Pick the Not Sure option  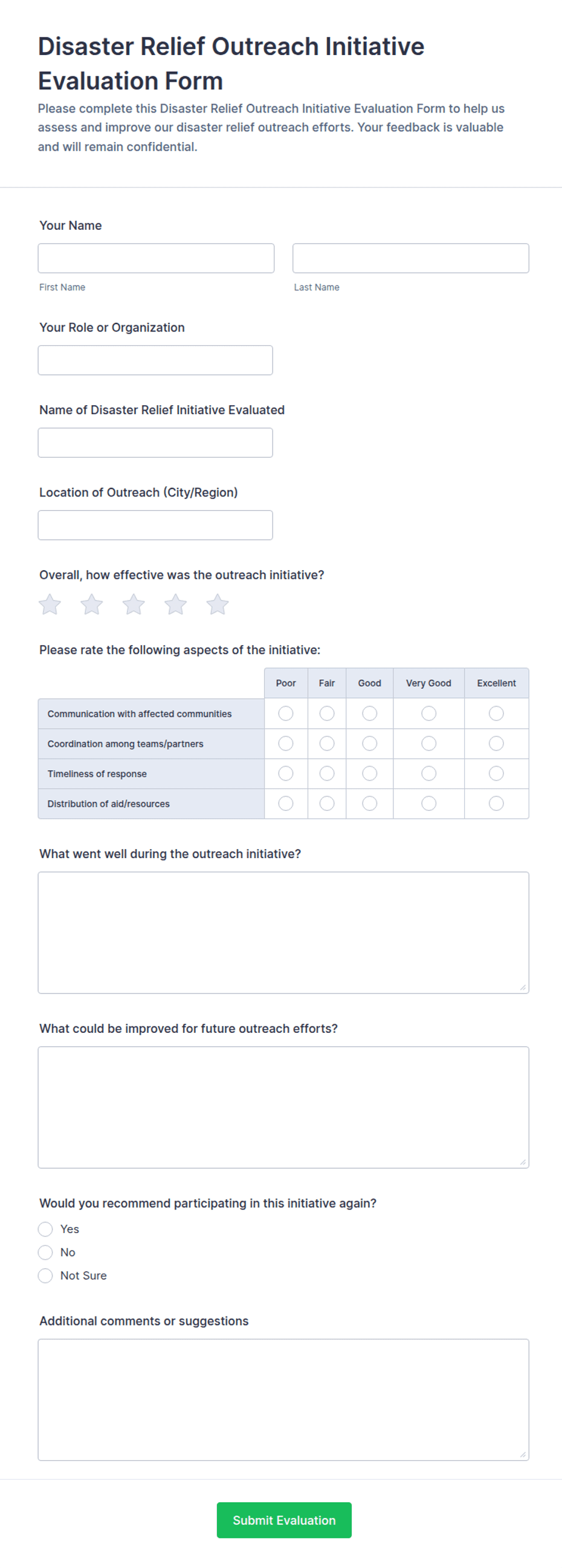click(x=45, y=1275)
